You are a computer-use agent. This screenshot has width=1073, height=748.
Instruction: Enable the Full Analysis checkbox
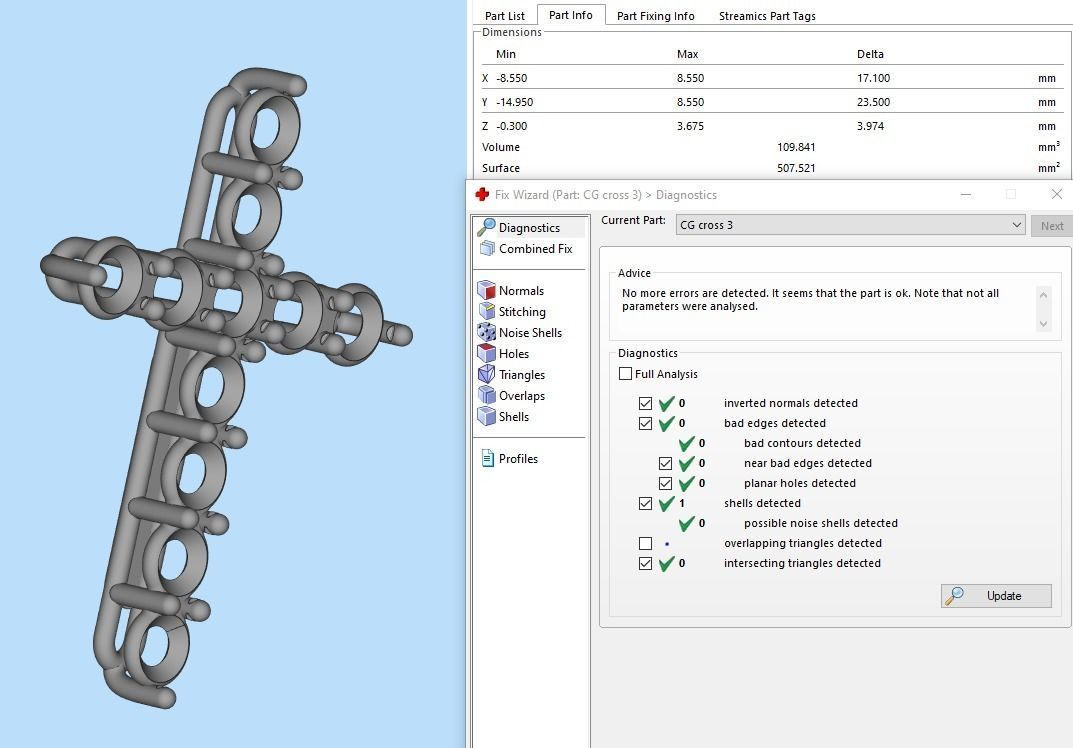pos(625,374)
